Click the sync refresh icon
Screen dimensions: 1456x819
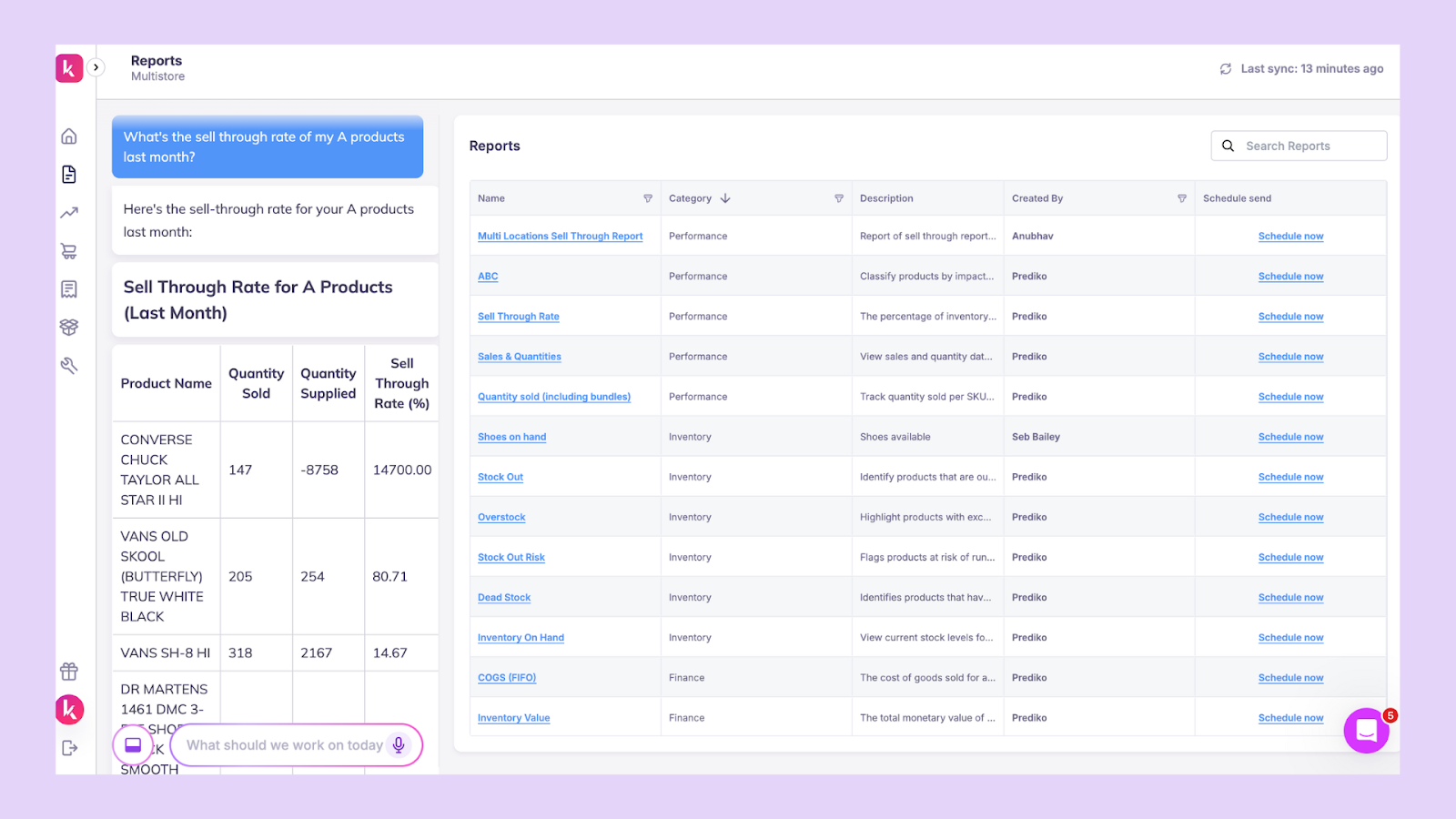pyautogui.click(x=1226, y=69)
